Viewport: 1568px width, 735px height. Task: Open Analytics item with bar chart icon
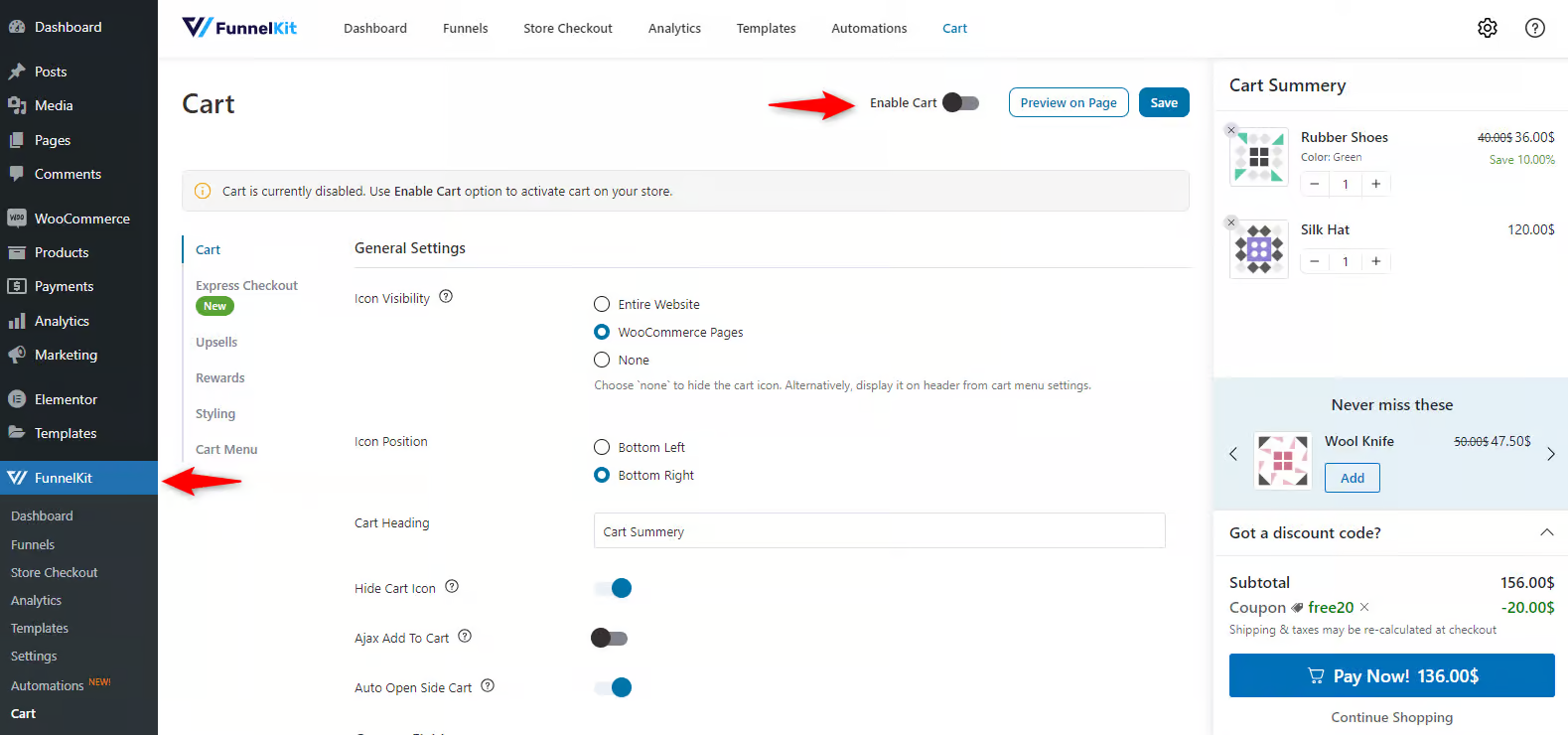tap(78, 321)
